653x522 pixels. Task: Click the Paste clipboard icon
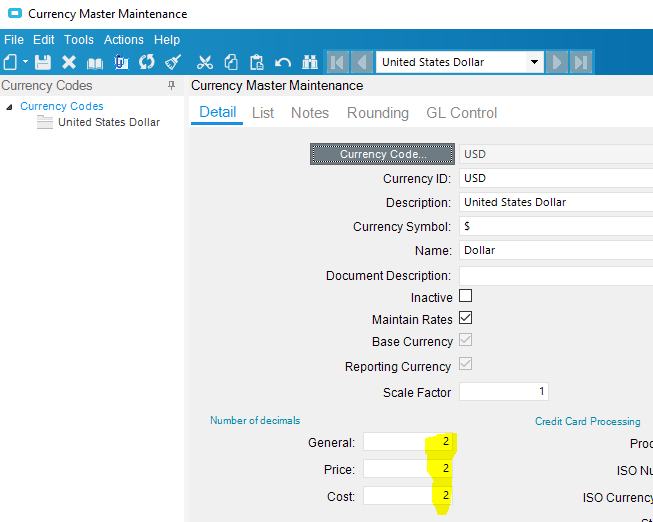257,62
